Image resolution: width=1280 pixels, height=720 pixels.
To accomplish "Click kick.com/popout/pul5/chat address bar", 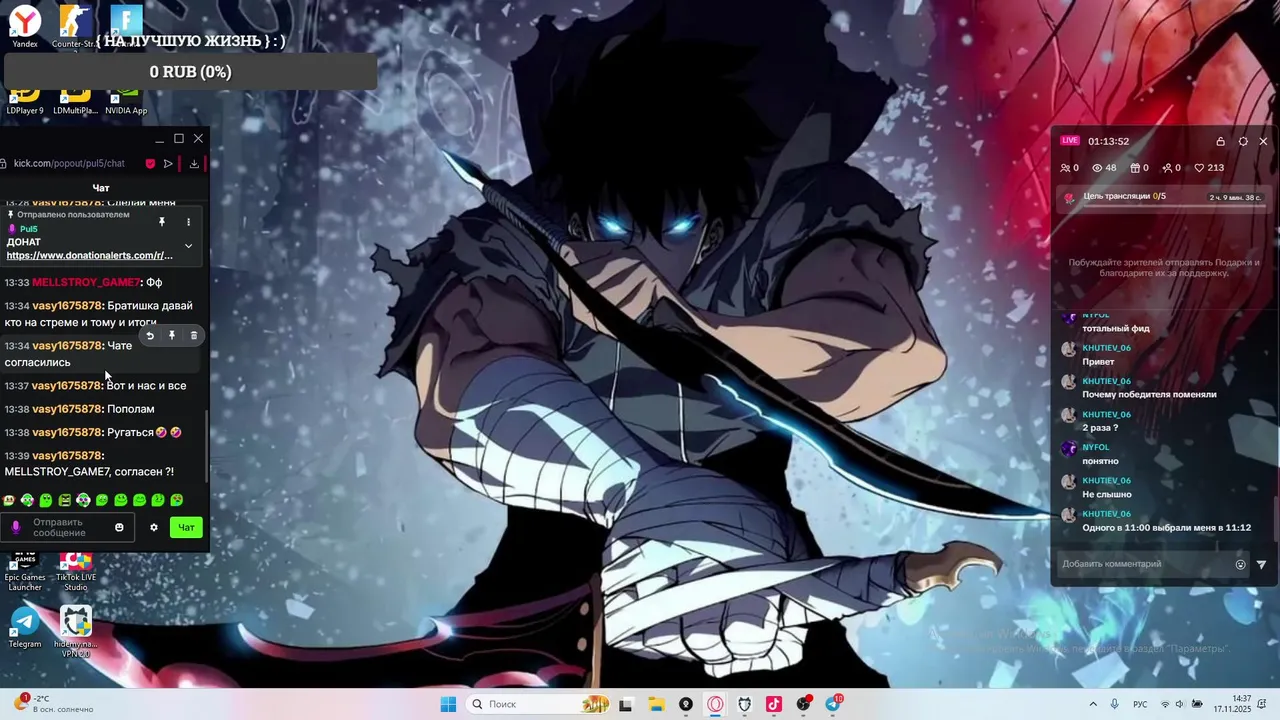I will (x=69, y=164).
